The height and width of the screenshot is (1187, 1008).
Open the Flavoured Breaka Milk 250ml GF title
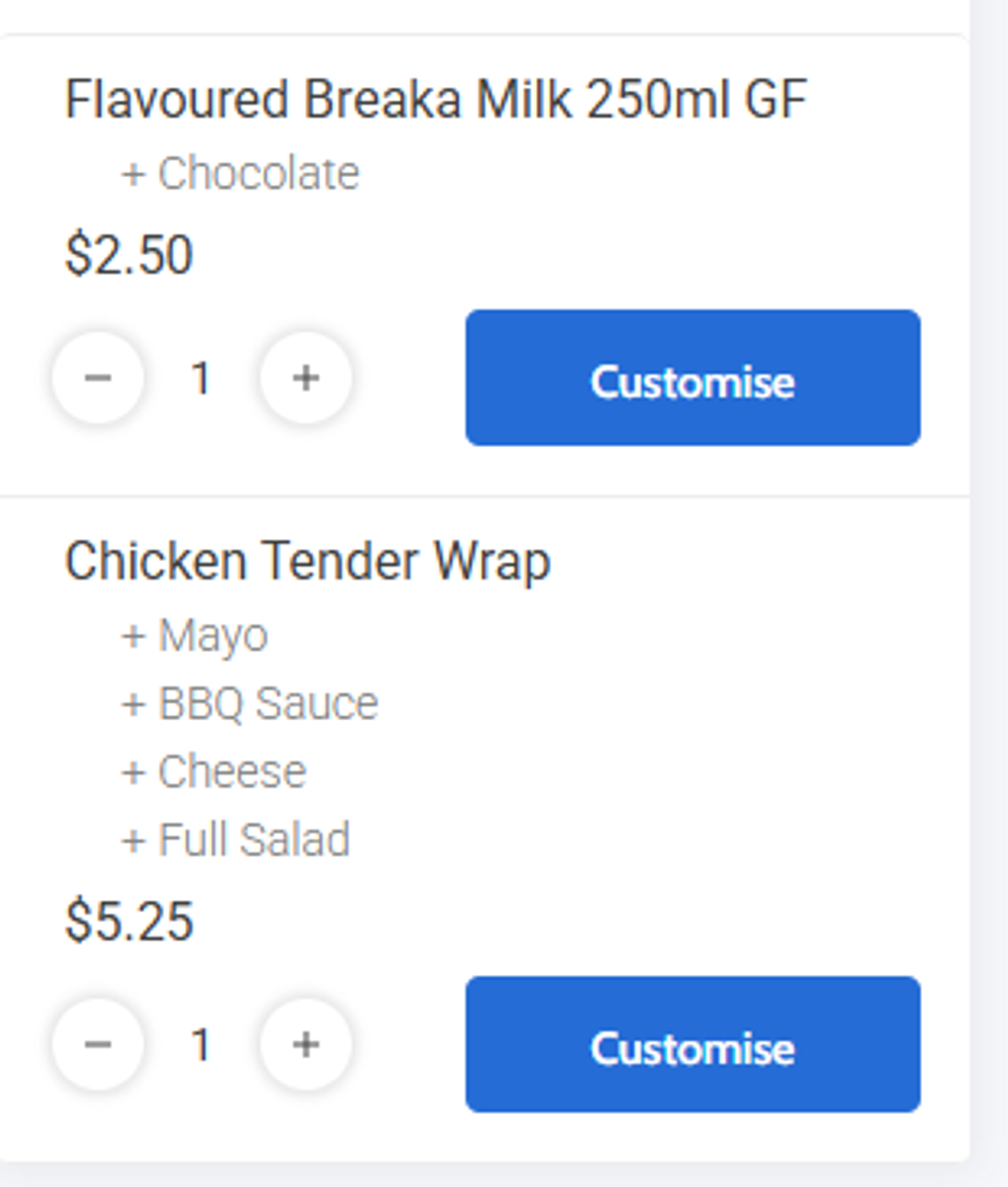435,100
